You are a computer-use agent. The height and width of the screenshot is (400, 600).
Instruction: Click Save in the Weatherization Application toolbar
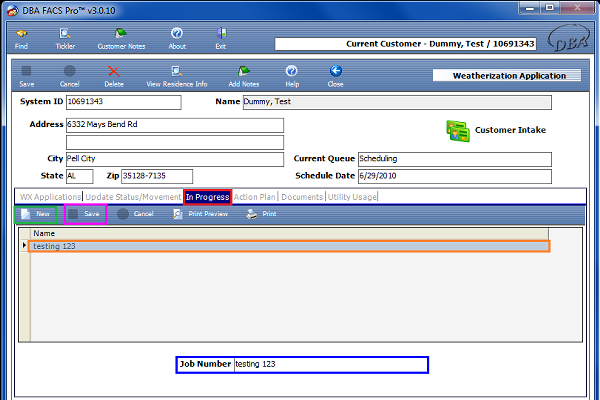[x=26, y=77]
